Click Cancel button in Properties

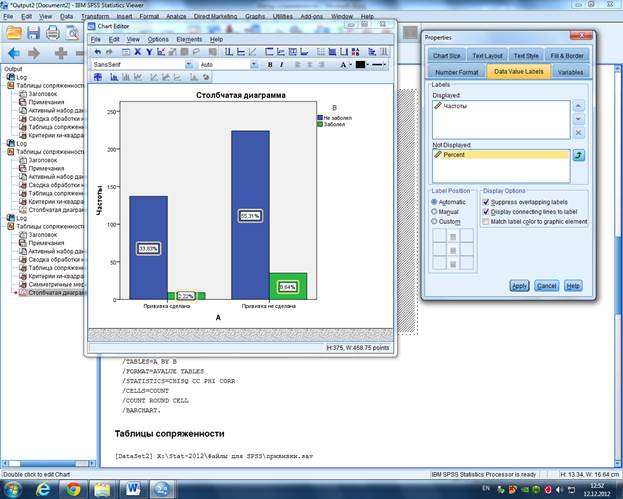[x=546, y=286]
